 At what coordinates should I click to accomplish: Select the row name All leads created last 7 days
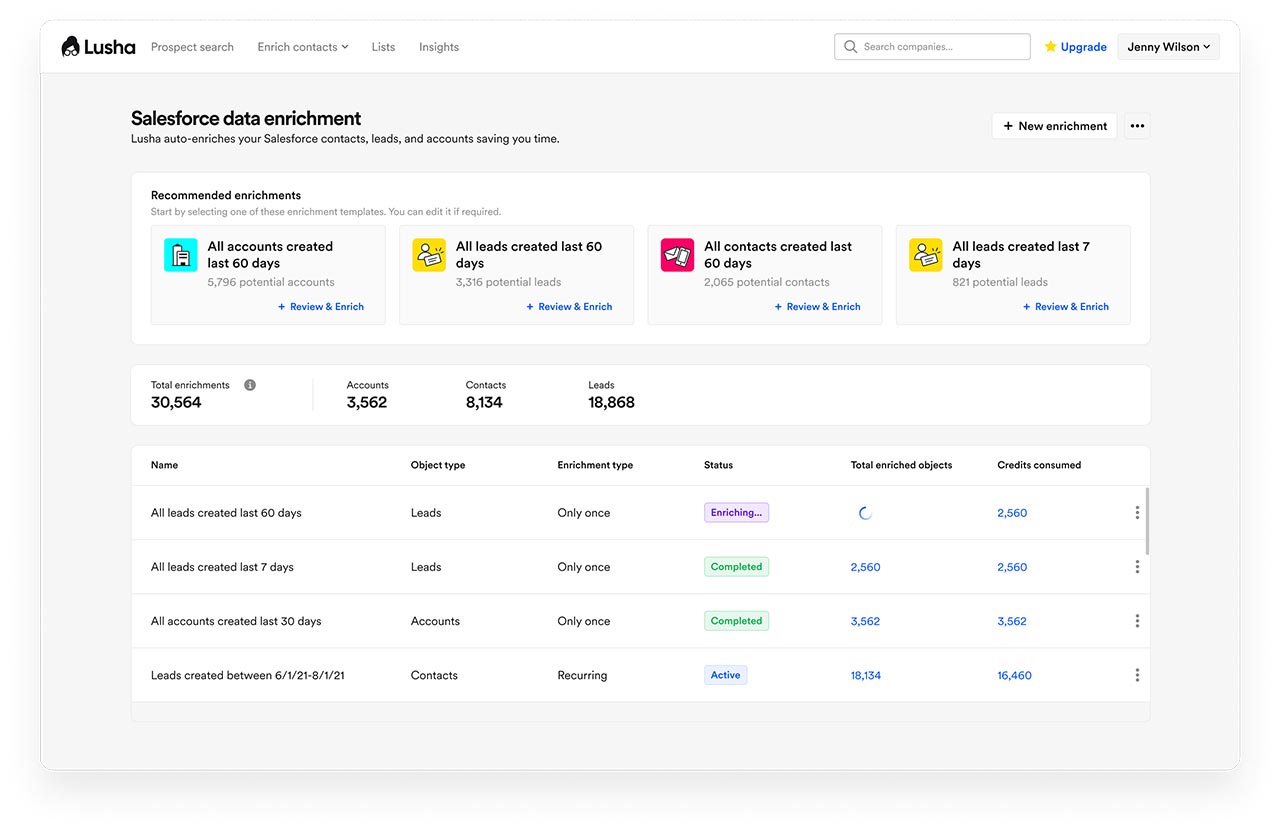pyautogui.click(x=222, y=567)
